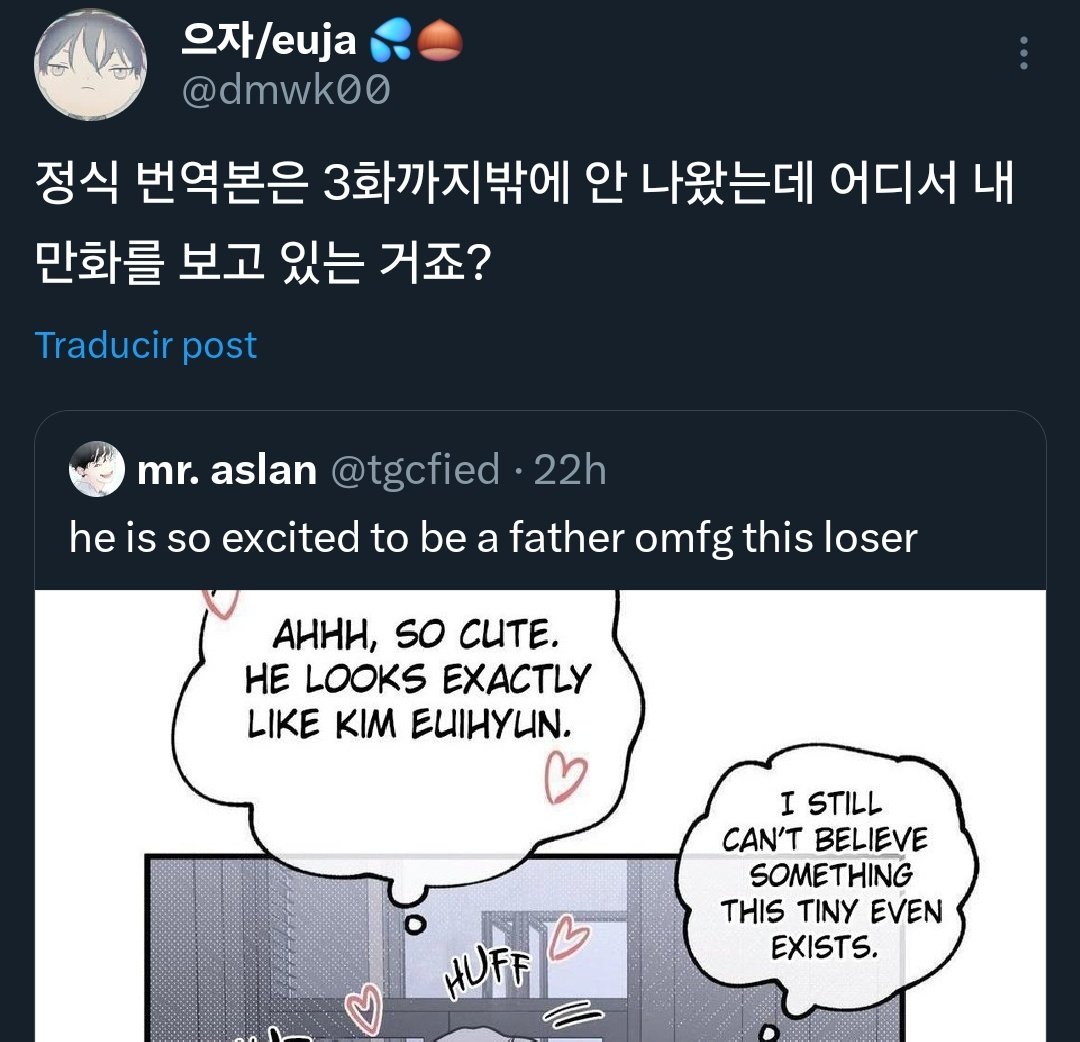Click the Traducir post link

(146, 345)
